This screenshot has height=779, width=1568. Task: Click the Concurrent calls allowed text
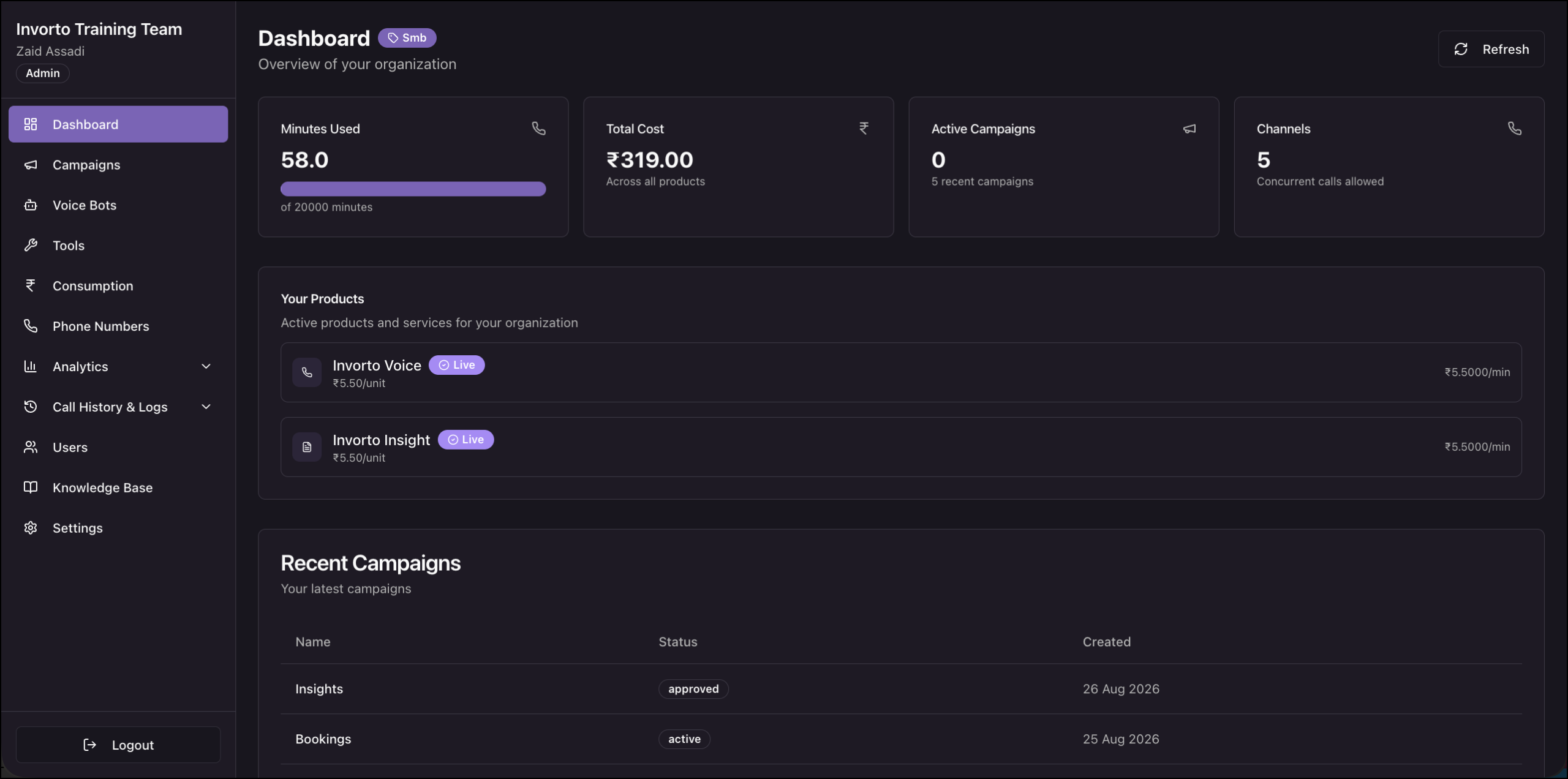point(1321,181)
